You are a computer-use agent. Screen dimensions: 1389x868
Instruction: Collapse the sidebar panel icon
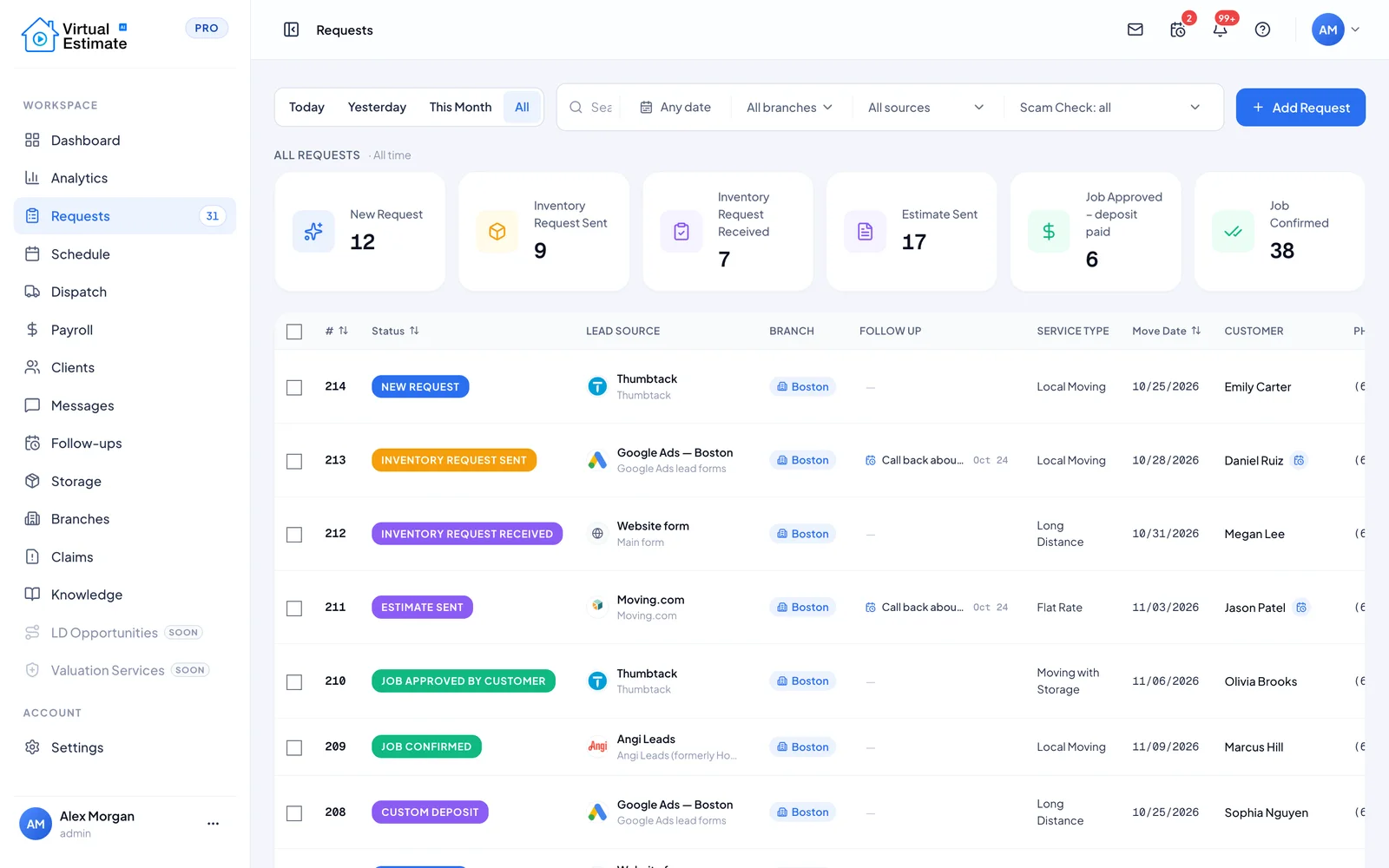coord(292,30)
